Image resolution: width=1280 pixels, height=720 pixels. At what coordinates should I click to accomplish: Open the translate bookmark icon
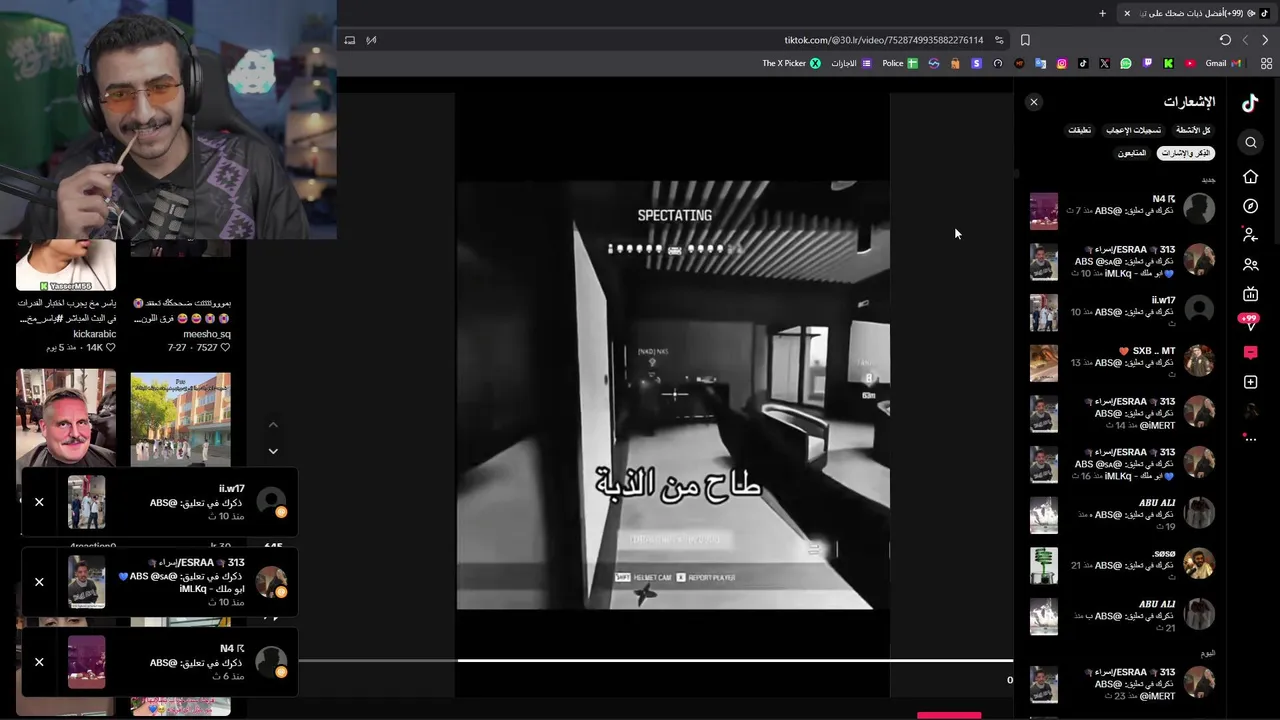click(1040, 63)
